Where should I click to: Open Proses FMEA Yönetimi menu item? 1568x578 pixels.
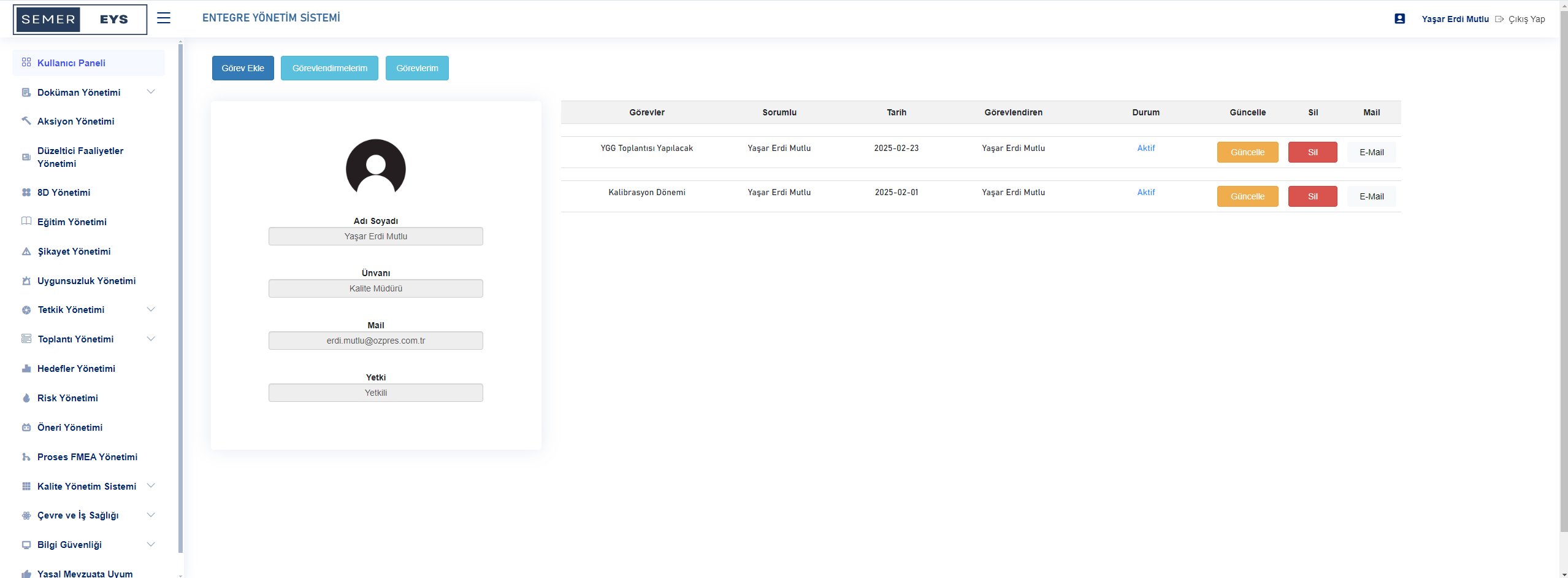[87, 457]
